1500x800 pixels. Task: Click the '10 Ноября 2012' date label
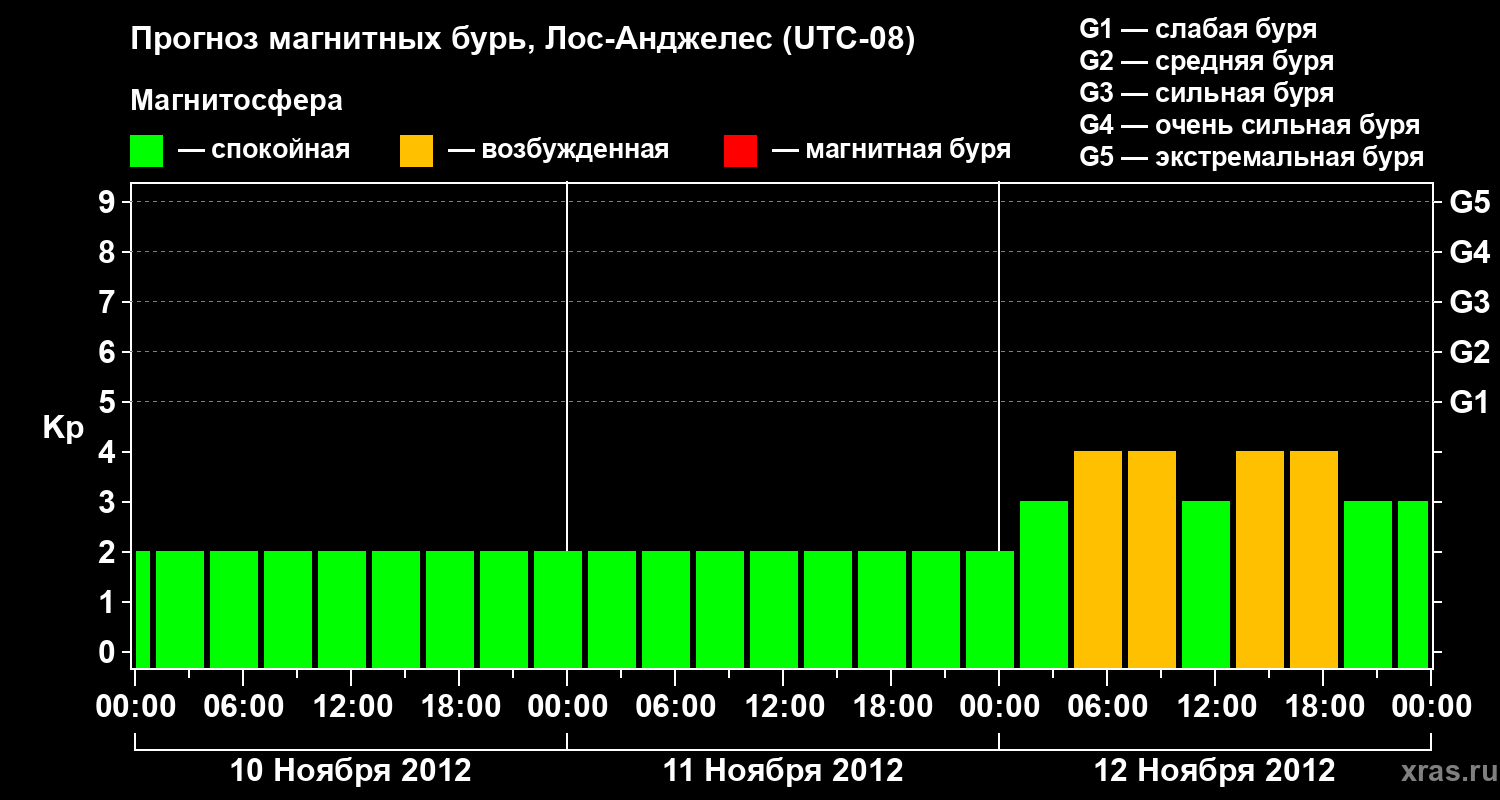click(351, 771)
